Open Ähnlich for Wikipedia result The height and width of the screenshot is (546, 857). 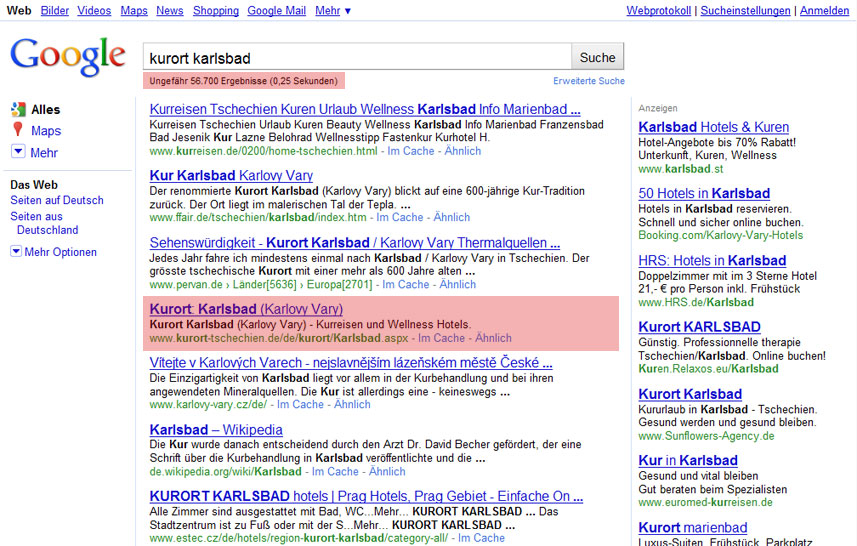388,471
